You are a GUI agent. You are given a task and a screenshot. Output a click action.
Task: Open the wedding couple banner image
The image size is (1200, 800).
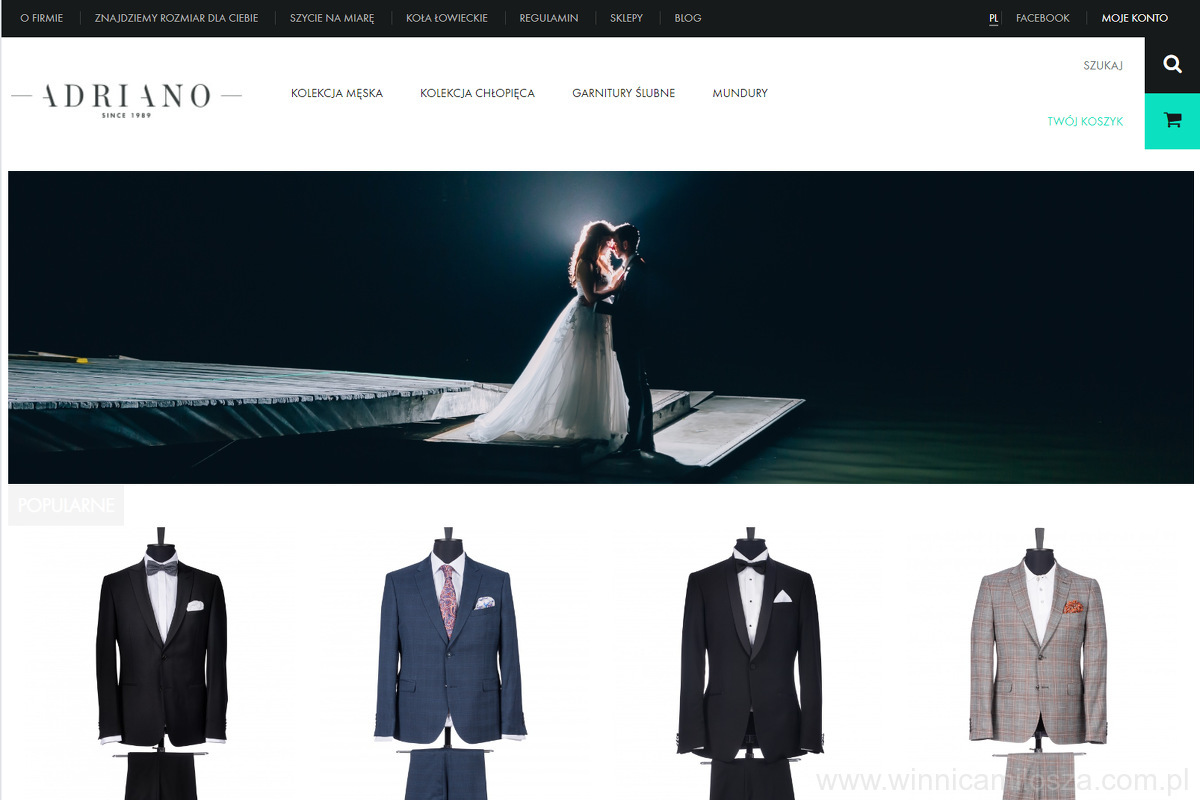tap(600, 327)
